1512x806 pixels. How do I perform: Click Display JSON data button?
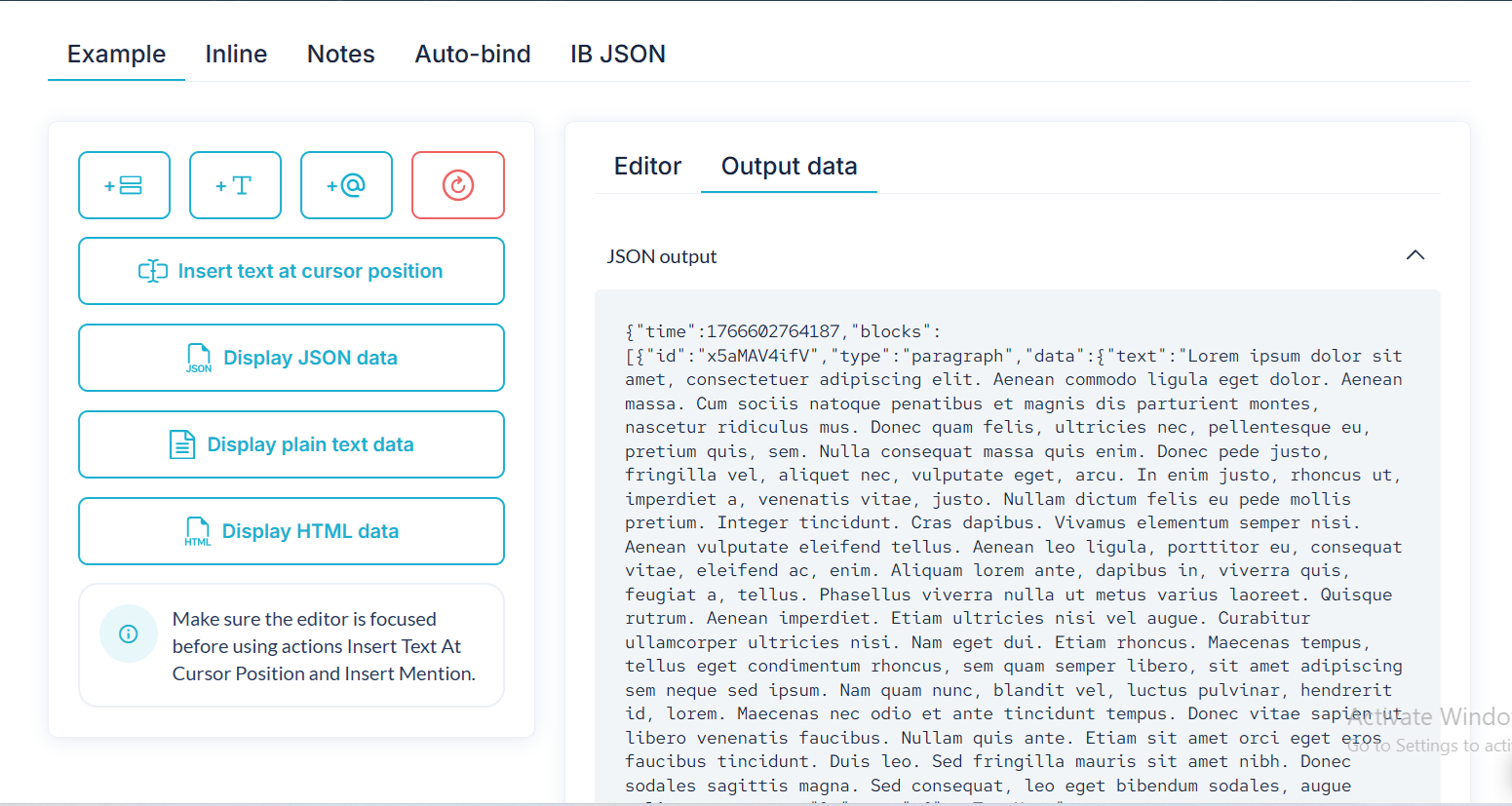[x=291, y=358]
